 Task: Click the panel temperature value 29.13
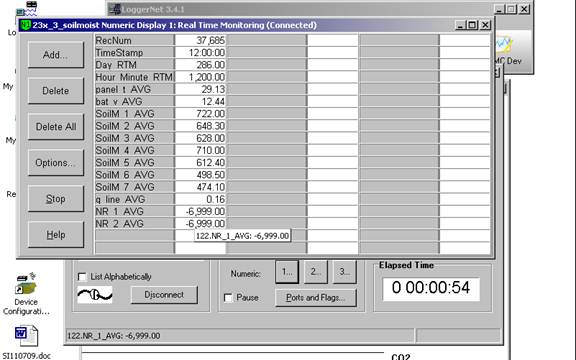click(201, 89)
